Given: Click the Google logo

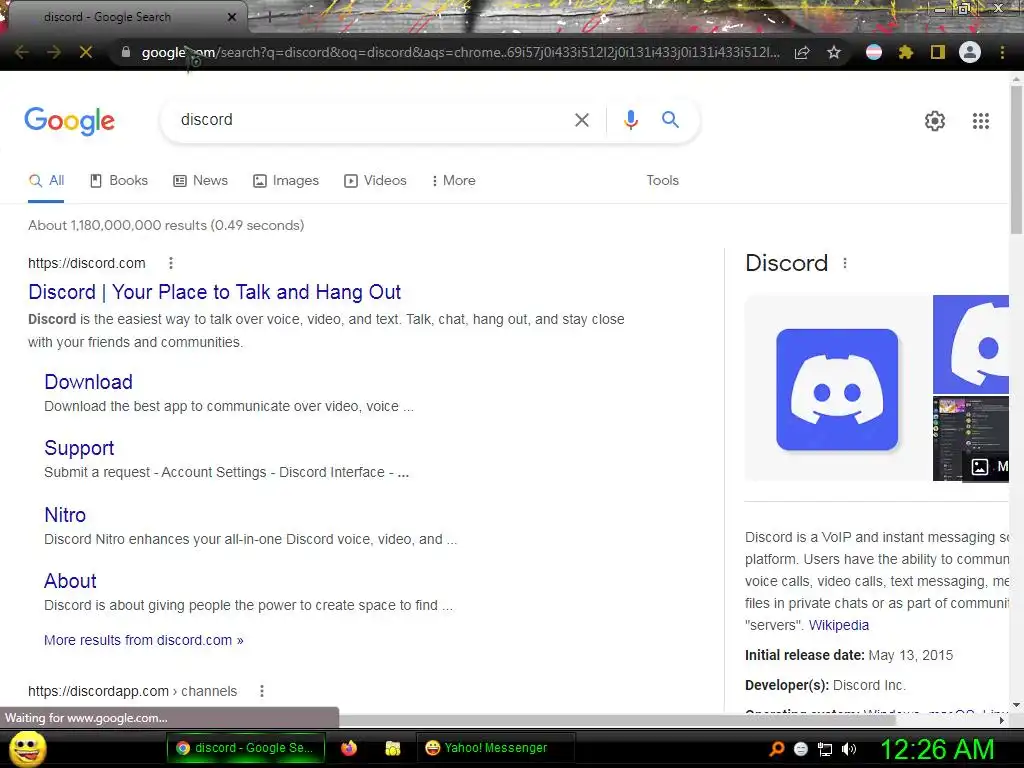Looking at the screenshot, I should point(69,121).
